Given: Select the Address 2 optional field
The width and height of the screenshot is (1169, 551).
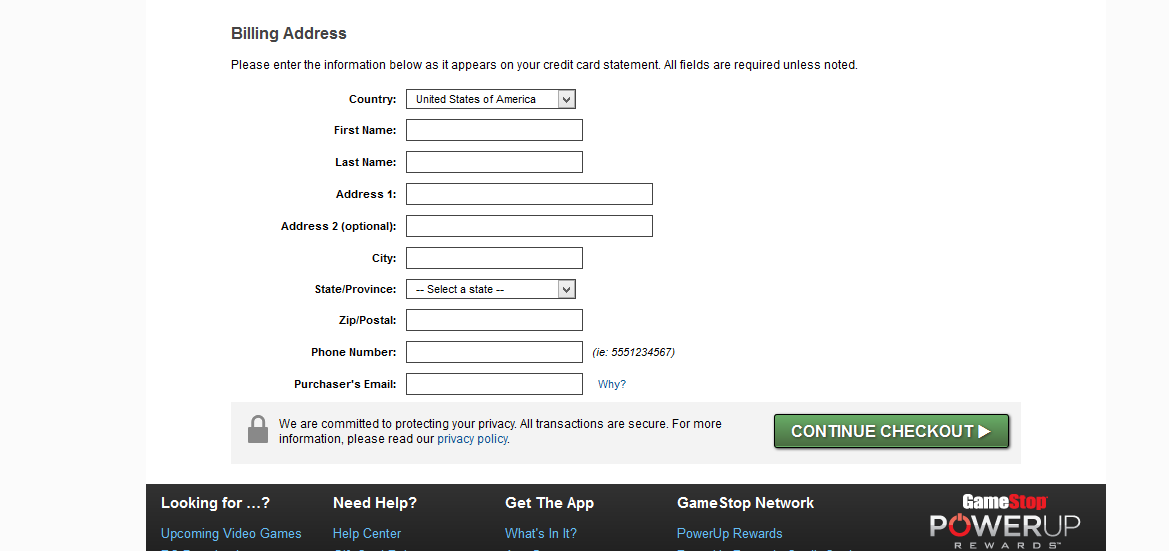Looking at the screenshot, I should 529,226.
